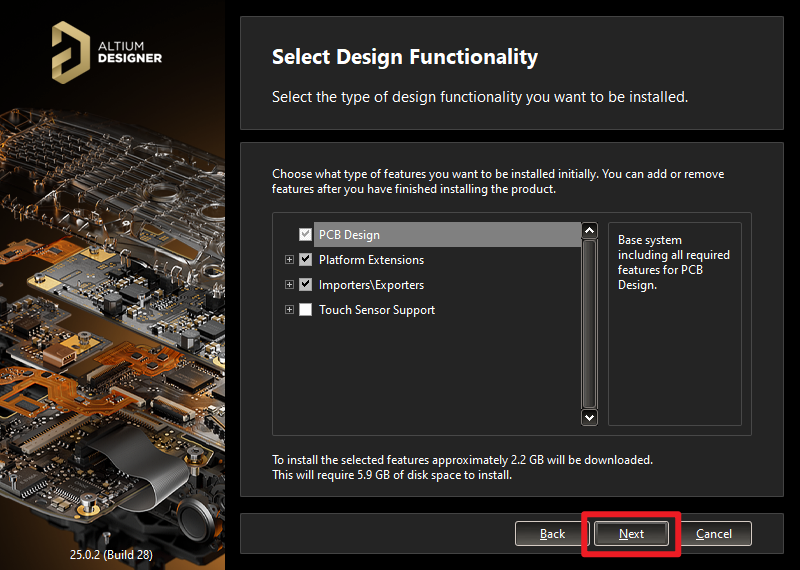
Task: Click the feature list vertical scrollbar track
Action: 589,324
